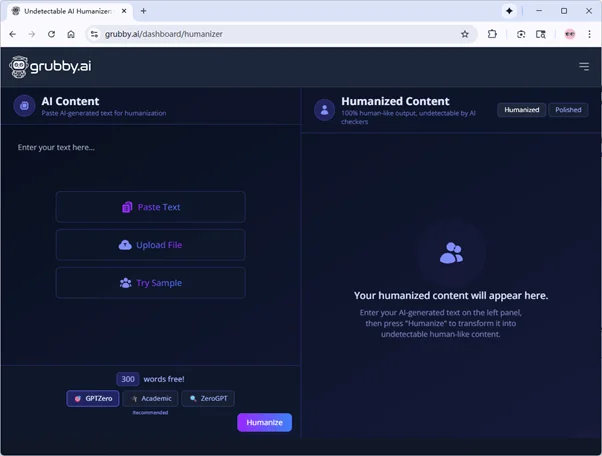This screenshot has height=456, width=602.
Task: Bookmark this page with star icon
Action: [x=465, y=34]
